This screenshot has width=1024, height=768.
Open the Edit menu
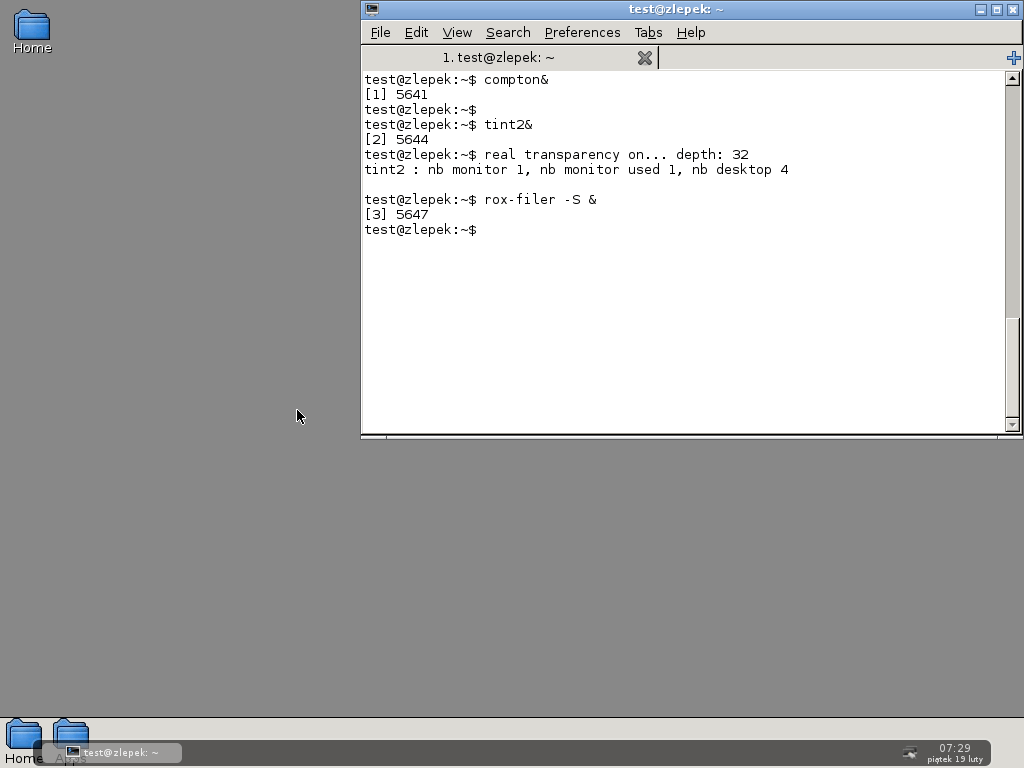coord(416,33)
